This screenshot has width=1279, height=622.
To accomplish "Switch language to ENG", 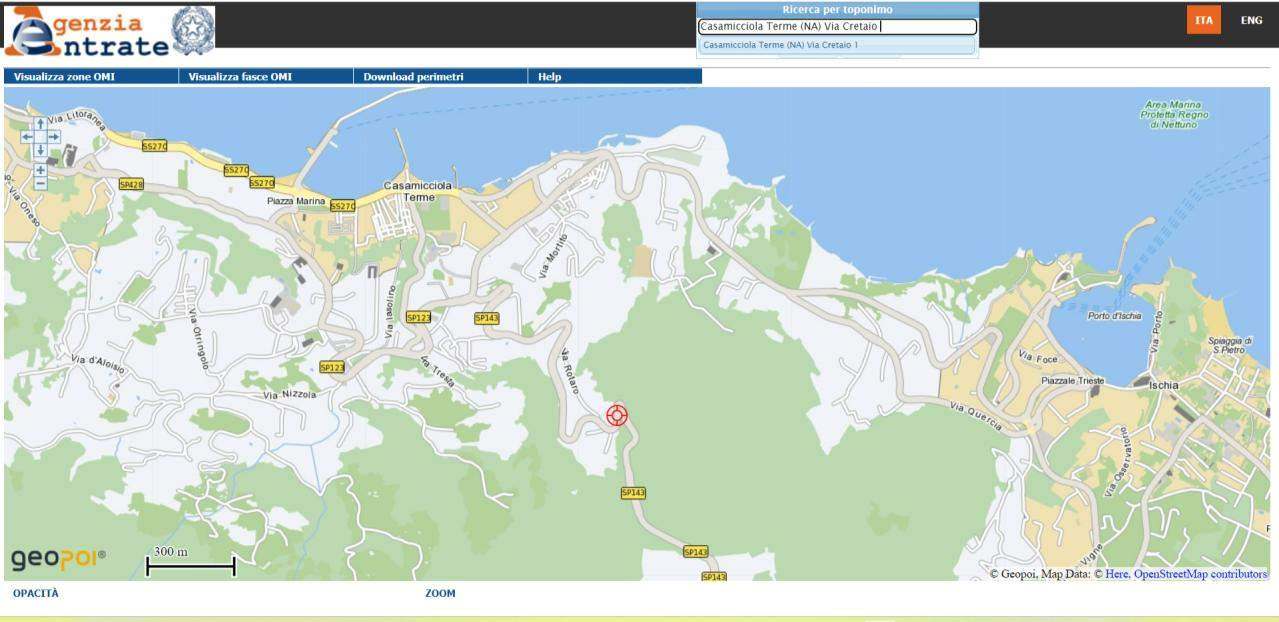I will point(1251,20).
